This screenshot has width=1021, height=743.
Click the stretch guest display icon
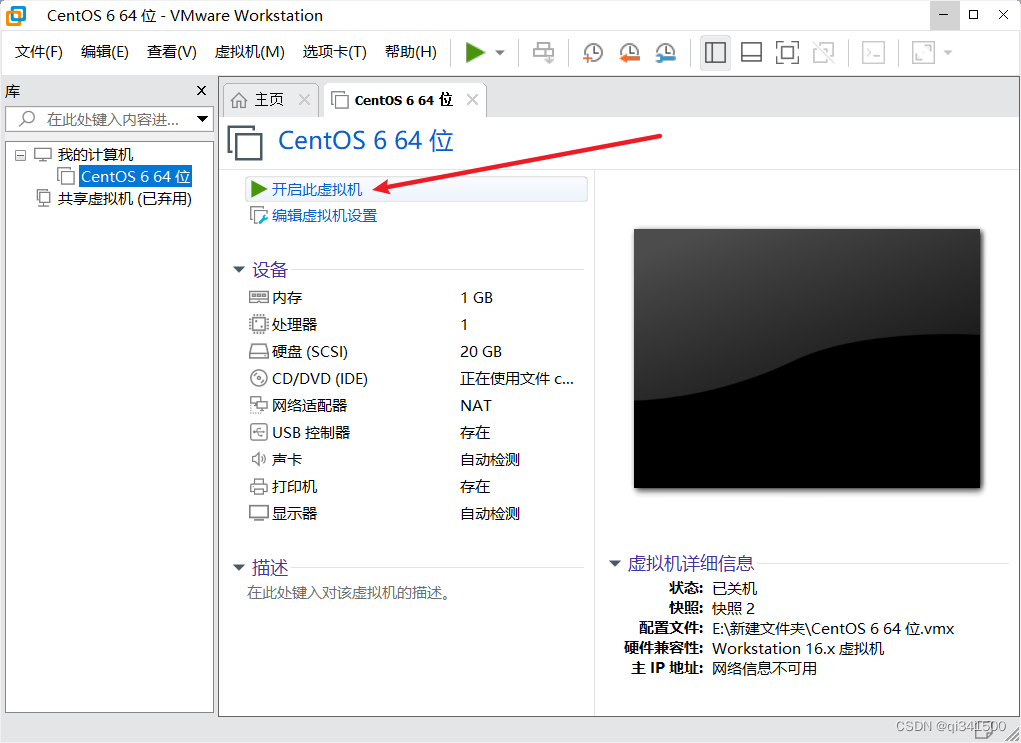point(923,52)
